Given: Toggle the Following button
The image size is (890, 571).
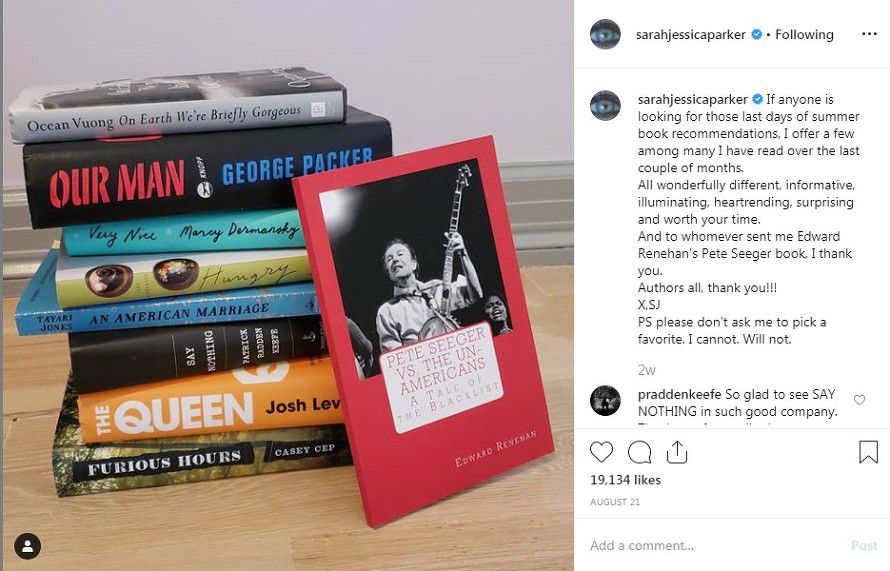Looking at the screenshot, I should click(x=804, y=35).
